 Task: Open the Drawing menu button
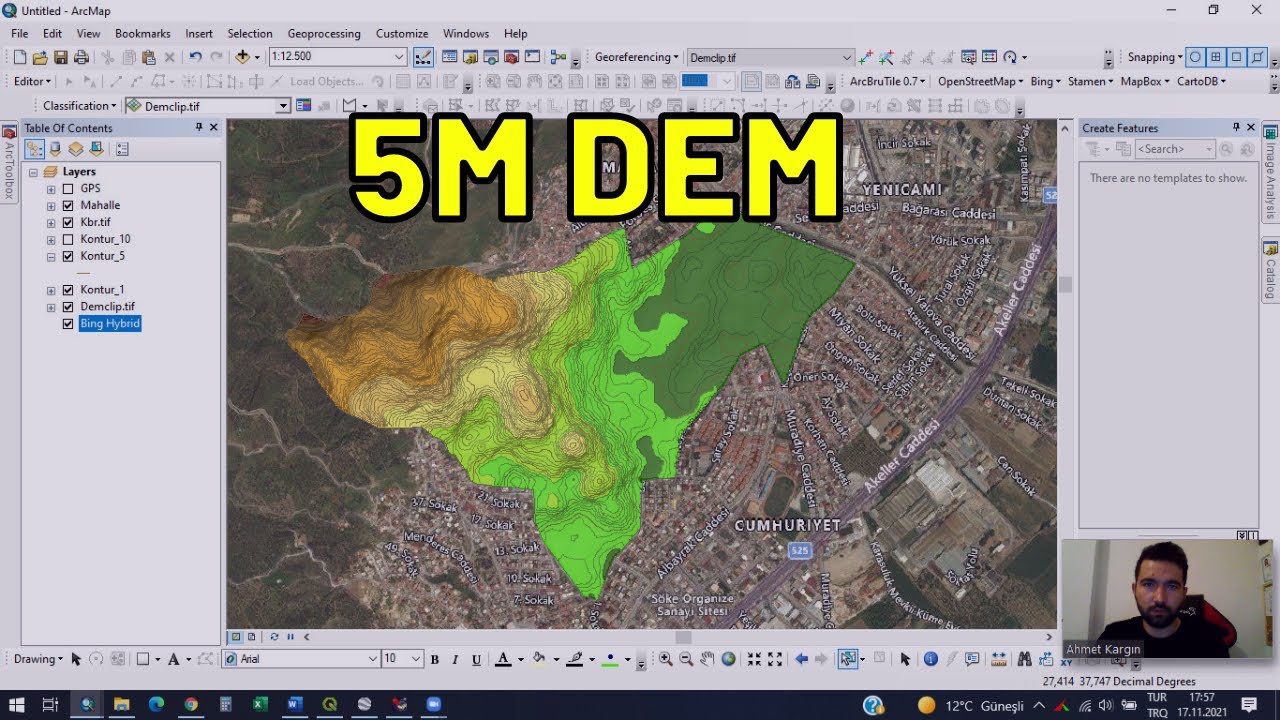[x=38, y=659]
